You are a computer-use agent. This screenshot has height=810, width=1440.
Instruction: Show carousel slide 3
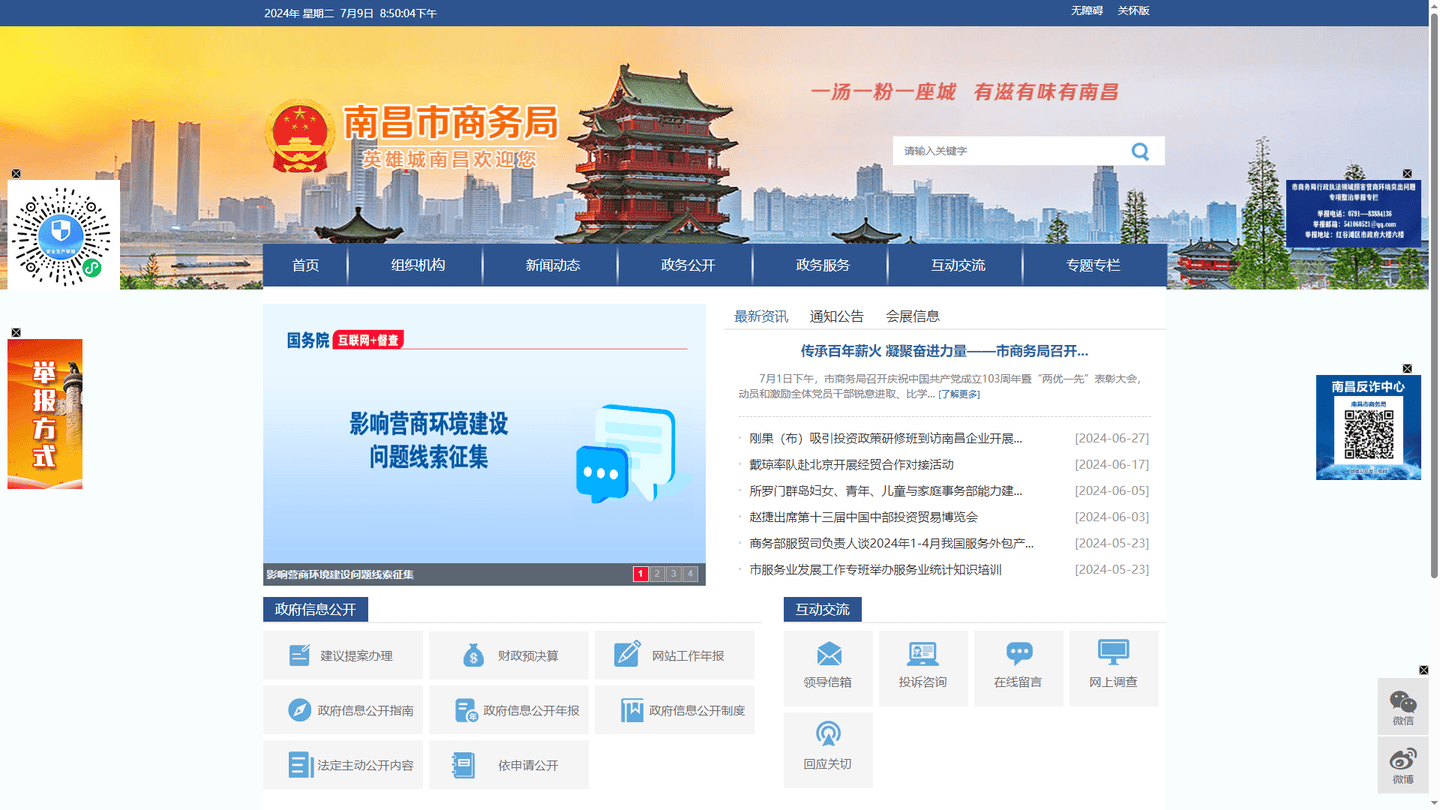click(674, 574)
